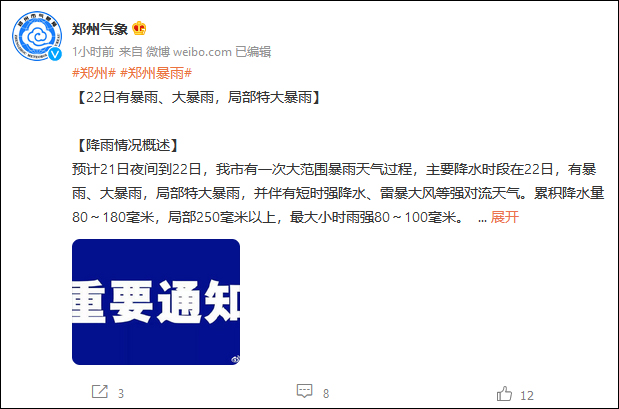Click the repost count 3

121,394
